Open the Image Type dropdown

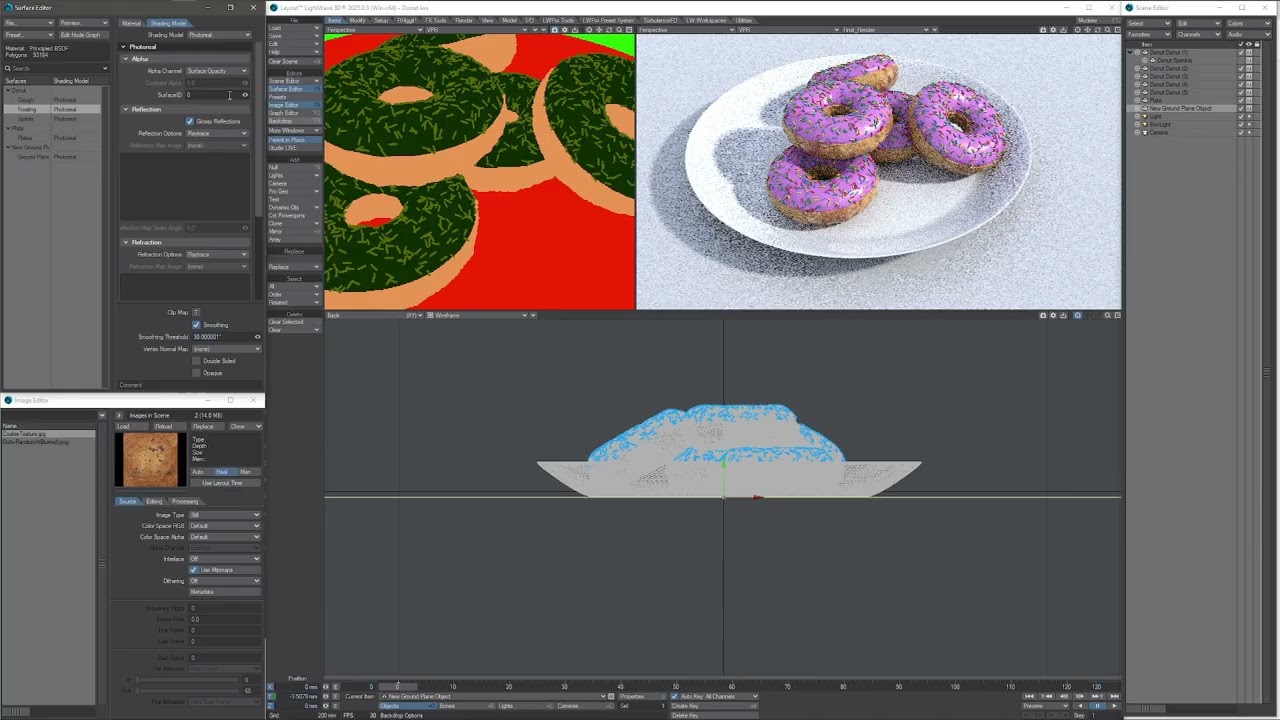[x=225, y=515]
